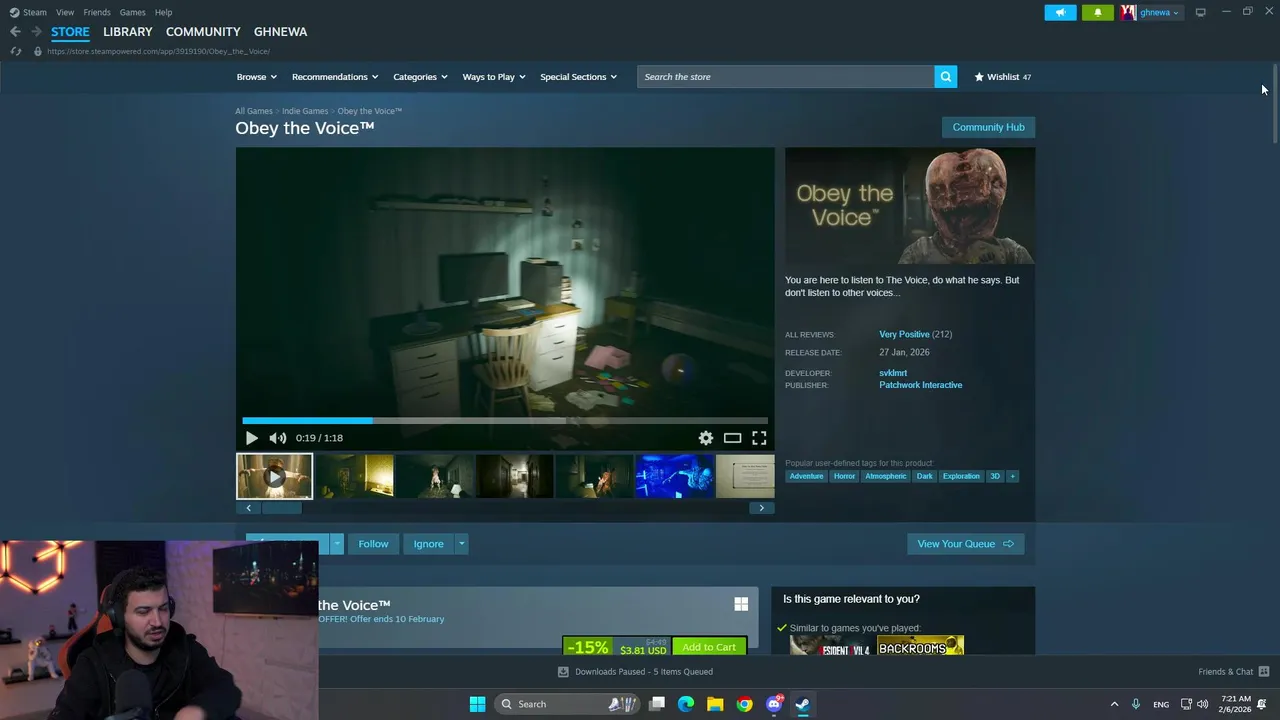Open Very Positive reviews link
The height and width of the screenshot is (720, 1280).
pos(904,334)
